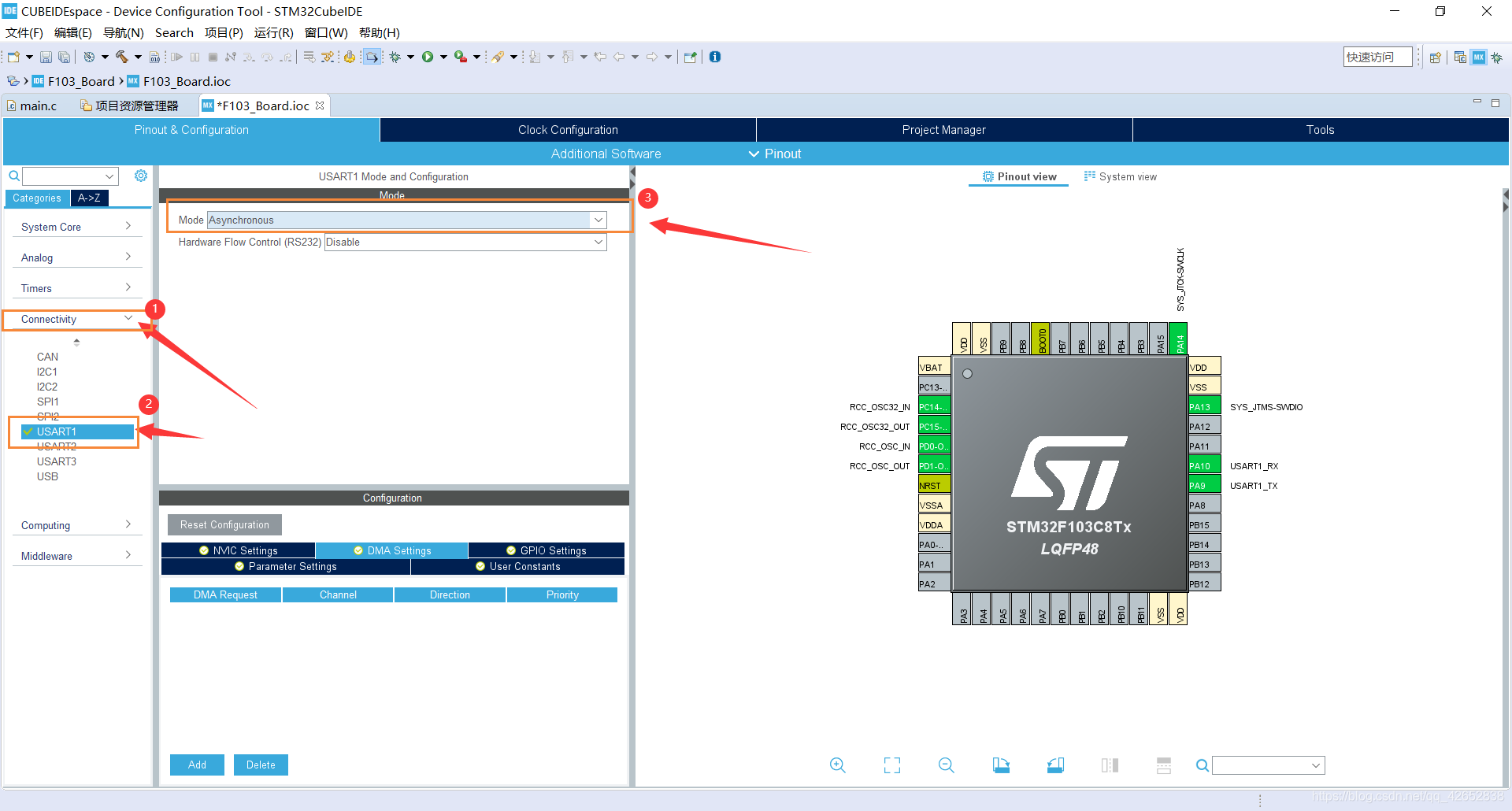Click the pin search magnifier icon
Viewport: 1512px width, 811px height.
1202,765
